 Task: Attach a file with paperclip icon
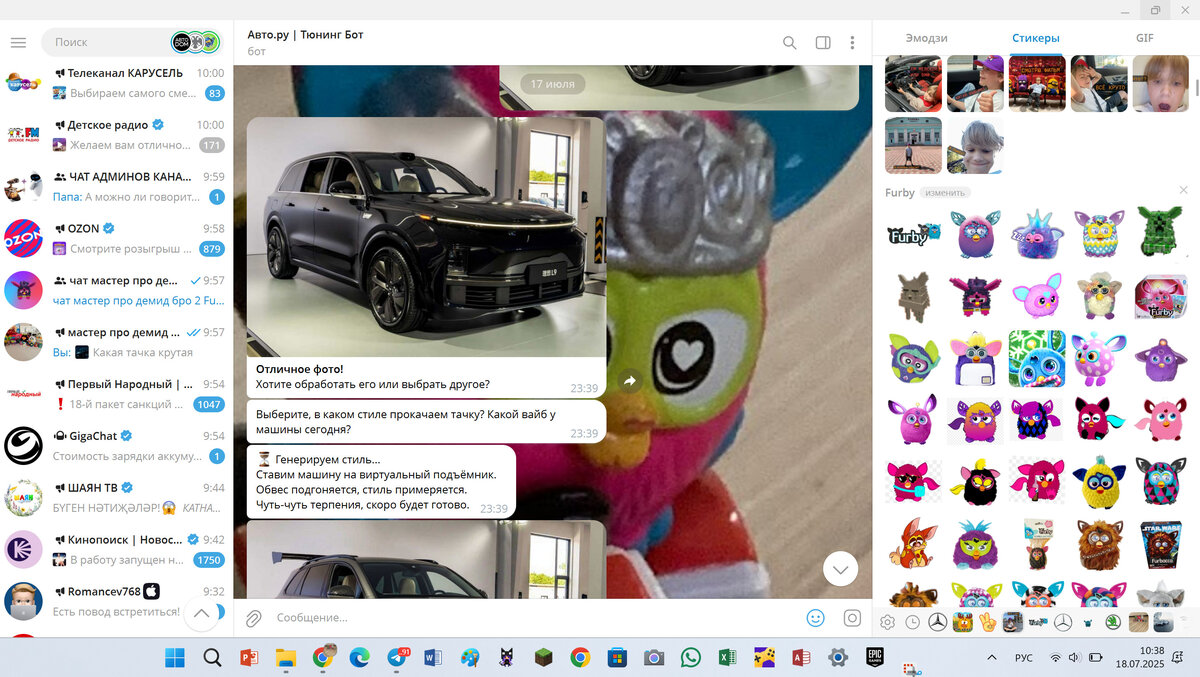point(254,618)
